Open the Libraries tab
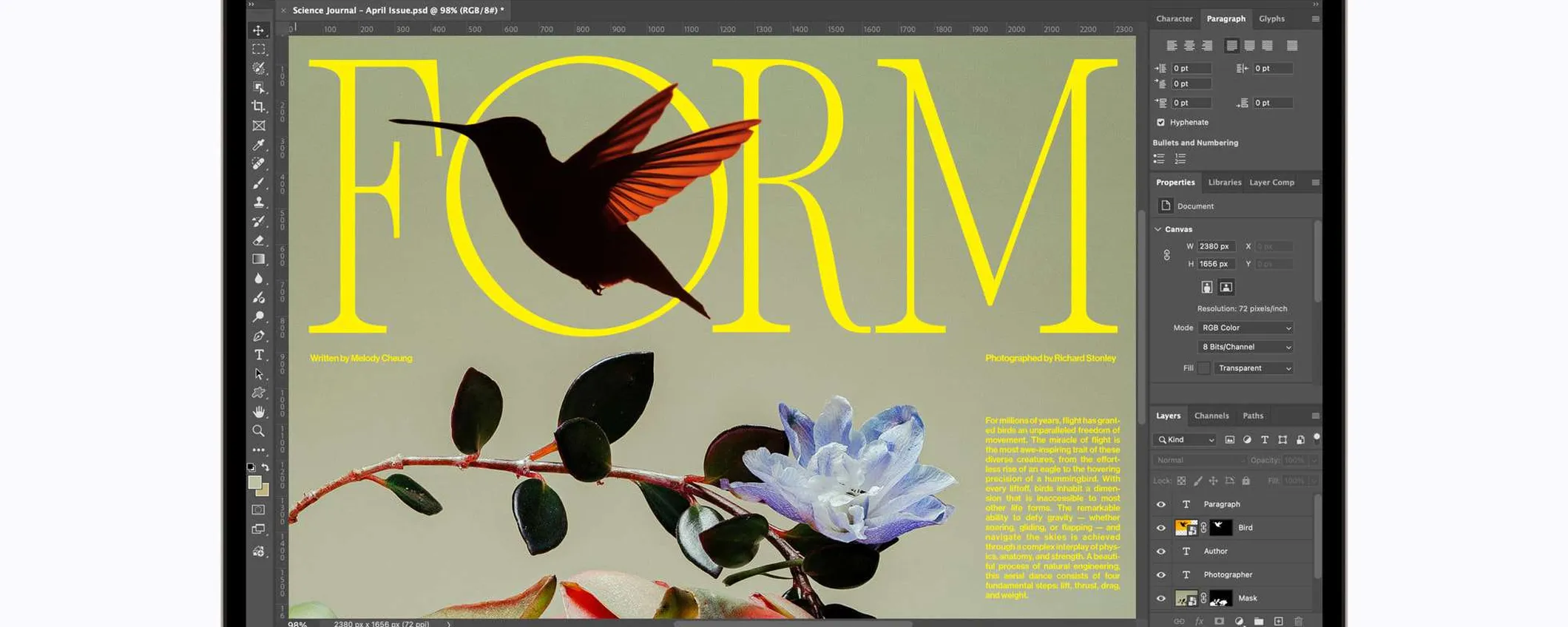This screenshot has width=1568, height=627. pyautogui.click(x=1225, y=183)
